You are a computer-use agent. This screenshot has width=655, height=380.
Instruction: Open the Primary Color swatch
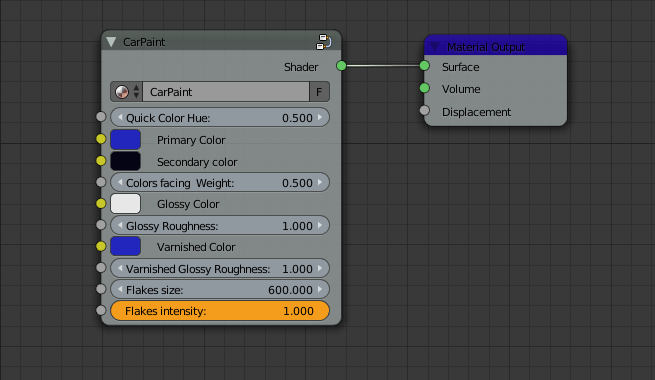125,139
